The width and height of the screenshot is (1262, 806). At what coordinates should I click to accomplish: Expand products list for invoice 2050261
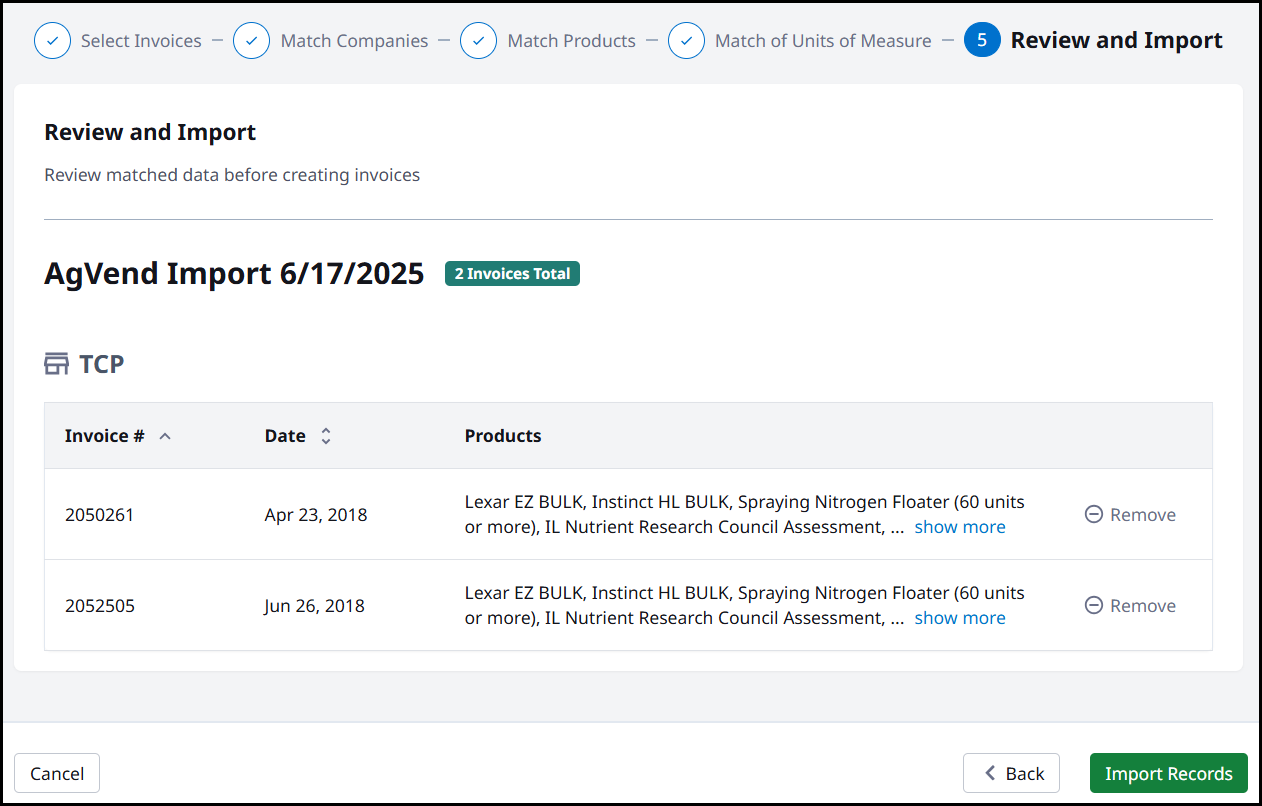point(959,527)
